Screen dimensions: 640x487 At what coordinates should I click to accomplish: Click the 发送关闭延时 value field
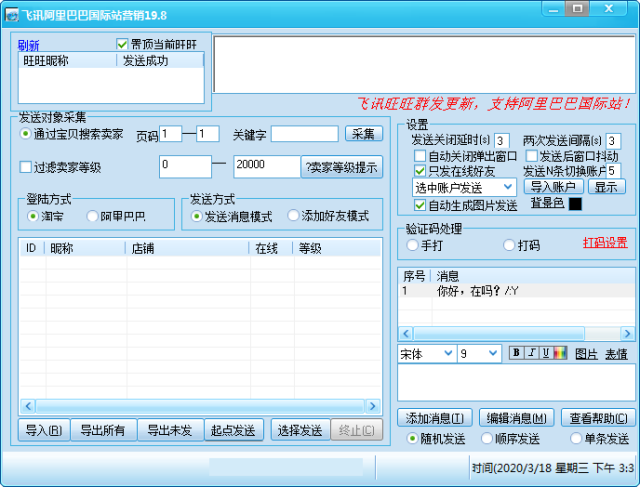pyautogui.click(x=501, y=141)
